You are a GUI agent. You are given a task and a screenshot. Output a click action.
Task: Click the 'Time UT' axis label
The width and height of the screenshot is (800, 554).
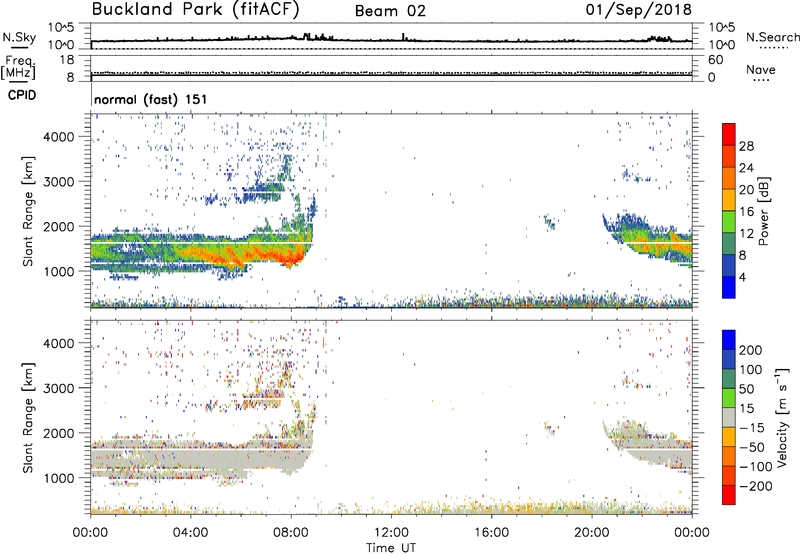pyautogui.click(x=391, y=548)
